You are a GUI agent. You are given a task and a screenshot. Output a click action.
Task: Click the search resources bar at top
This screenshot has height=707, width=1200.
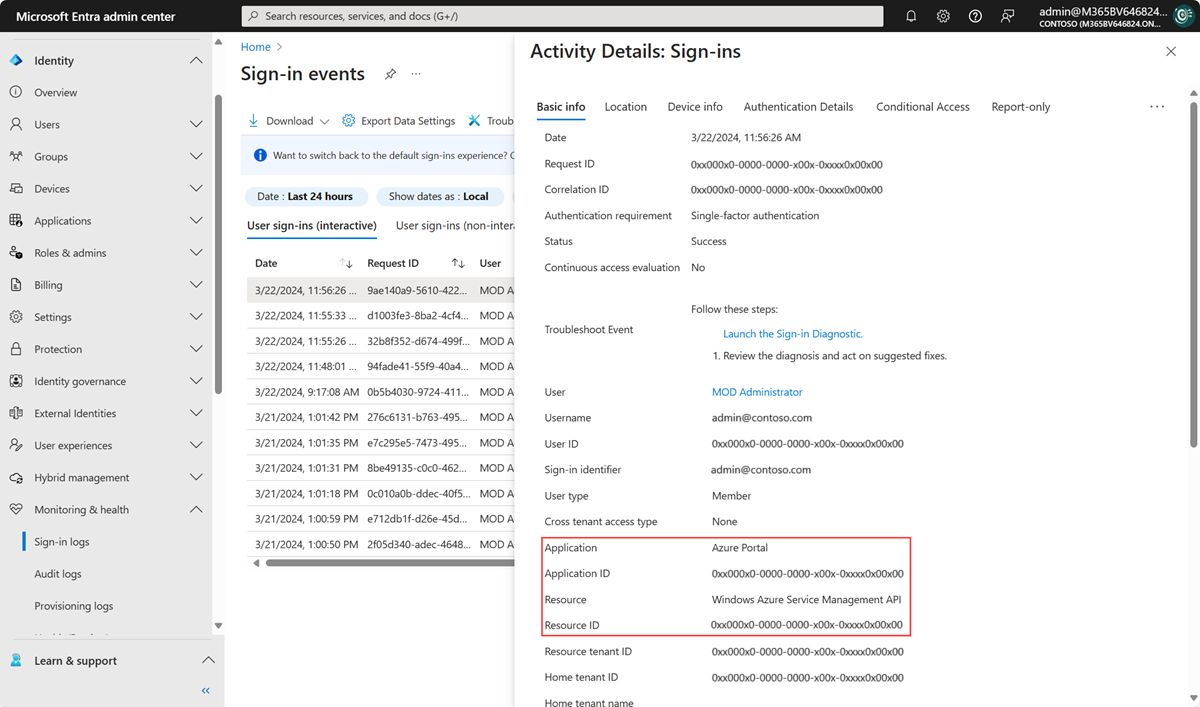560,15
